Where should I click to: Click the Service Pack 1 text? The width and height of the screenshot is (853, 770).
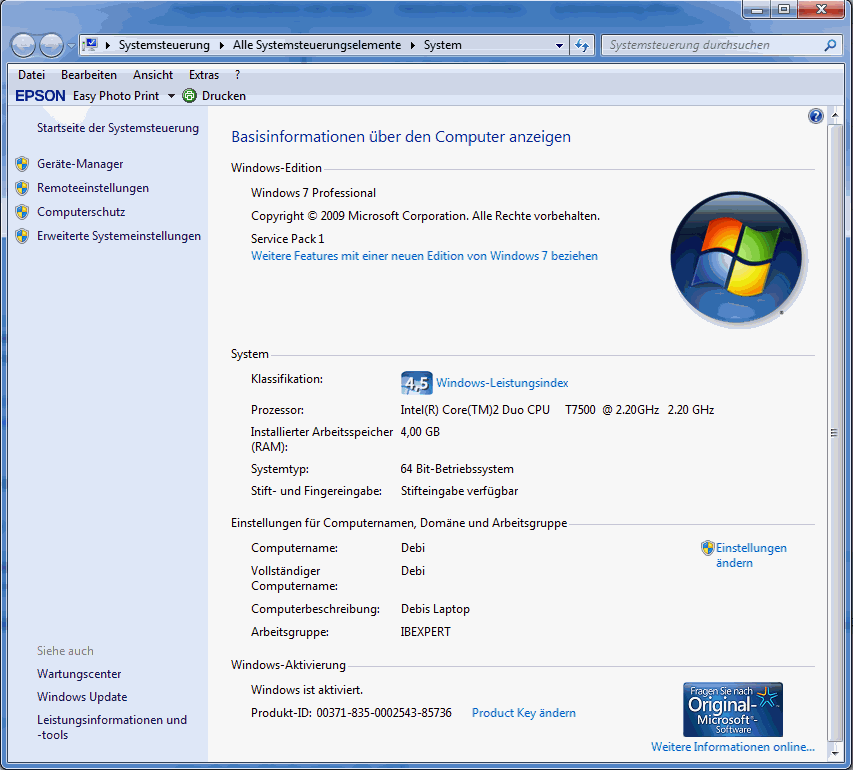coord(287,238)
